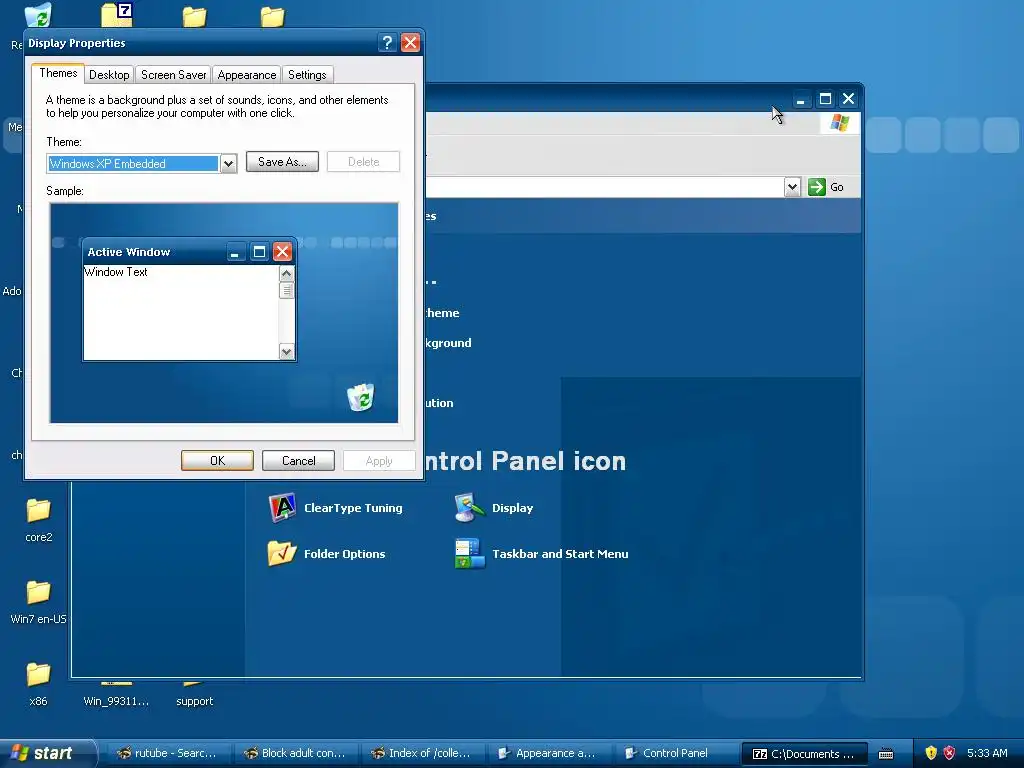Click the Help question mark in Display Properties

pos(387,43)
